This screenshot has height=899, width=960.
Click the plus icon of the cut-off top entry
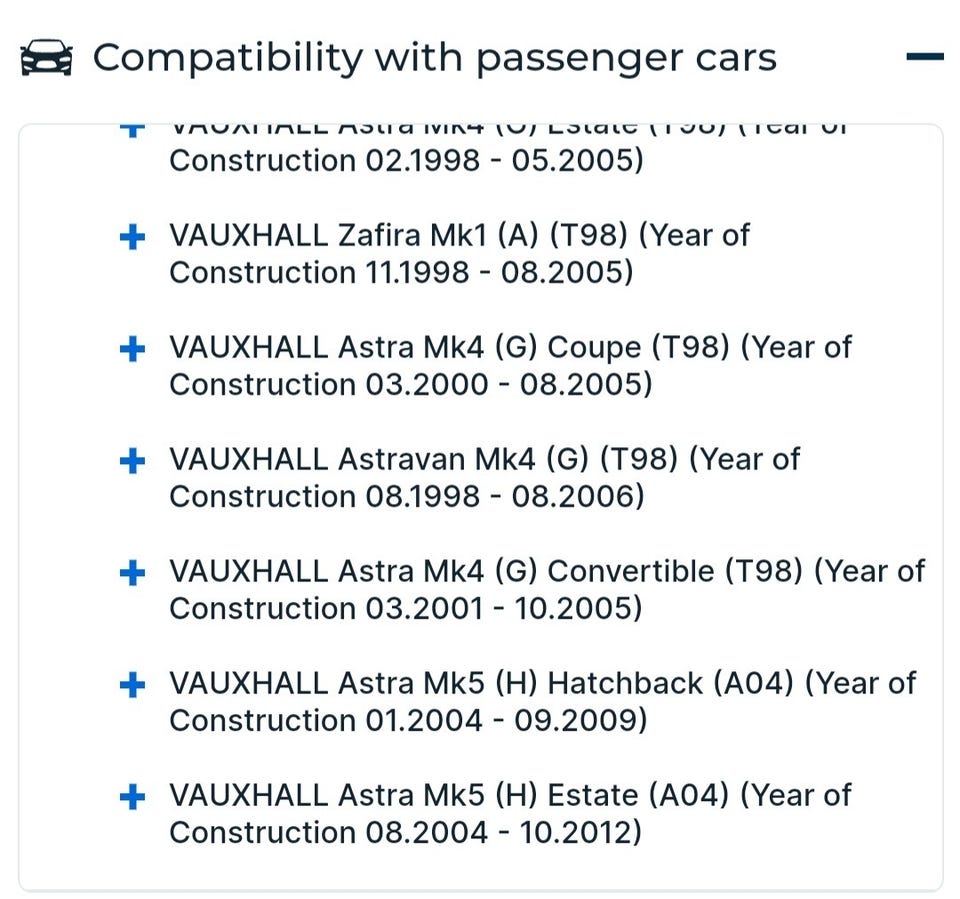pyautogui.click(x=132, y=129)
